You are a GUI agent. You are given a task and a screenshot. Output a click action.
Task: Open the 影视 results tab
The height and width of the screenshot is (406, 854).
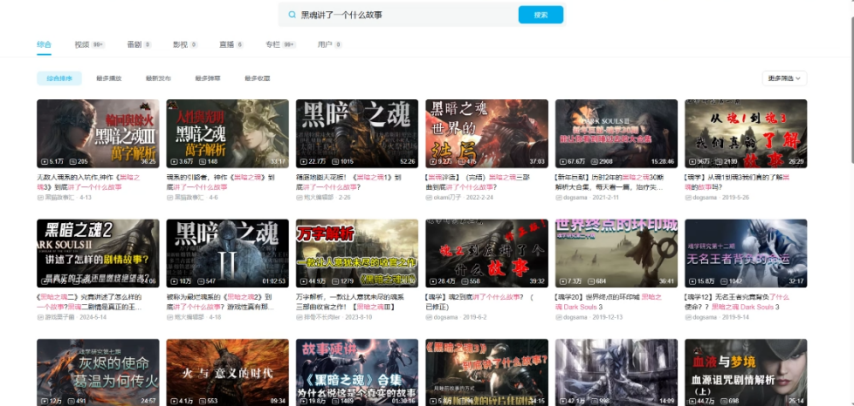coord(185,44)
